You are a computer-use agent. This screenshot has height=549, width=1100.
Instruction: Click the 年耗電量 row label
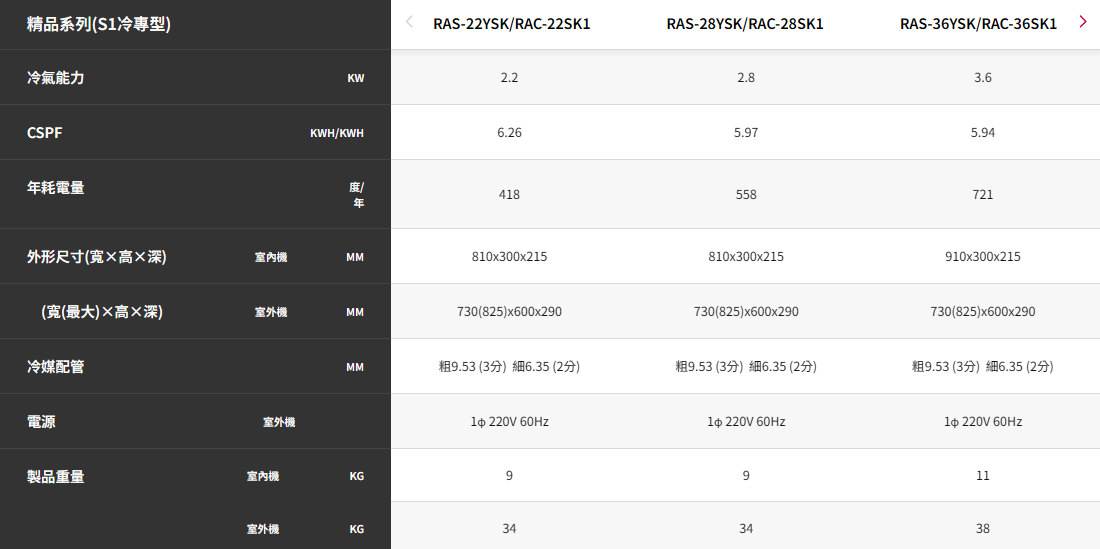coord(55,187)
